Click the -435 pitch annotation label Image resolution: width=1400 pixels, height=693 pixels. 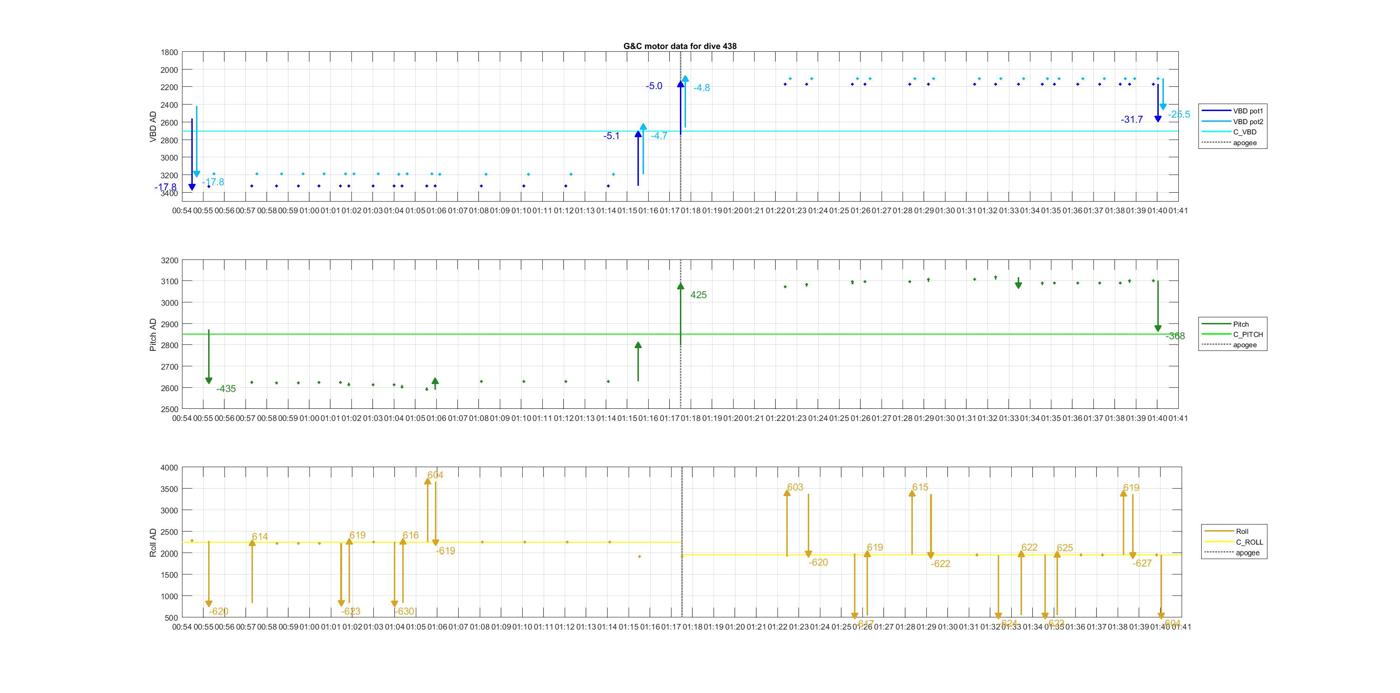pyautogui.click(x=226, y=389)
